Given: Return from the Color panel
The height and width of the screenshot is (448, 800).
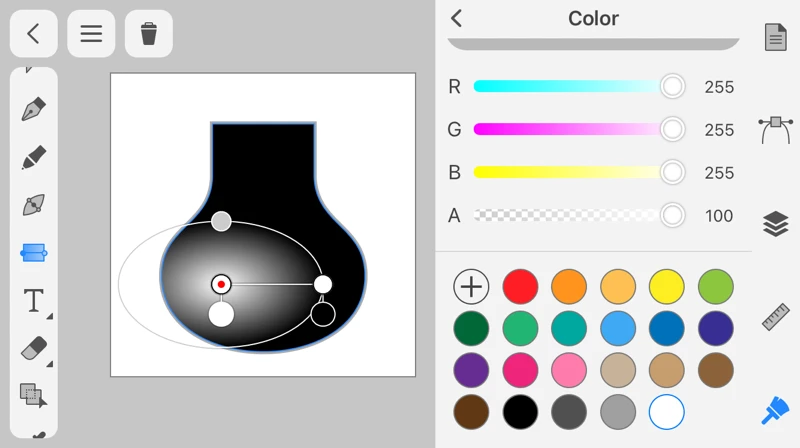Looking at the screenshot, I should 457,19.
